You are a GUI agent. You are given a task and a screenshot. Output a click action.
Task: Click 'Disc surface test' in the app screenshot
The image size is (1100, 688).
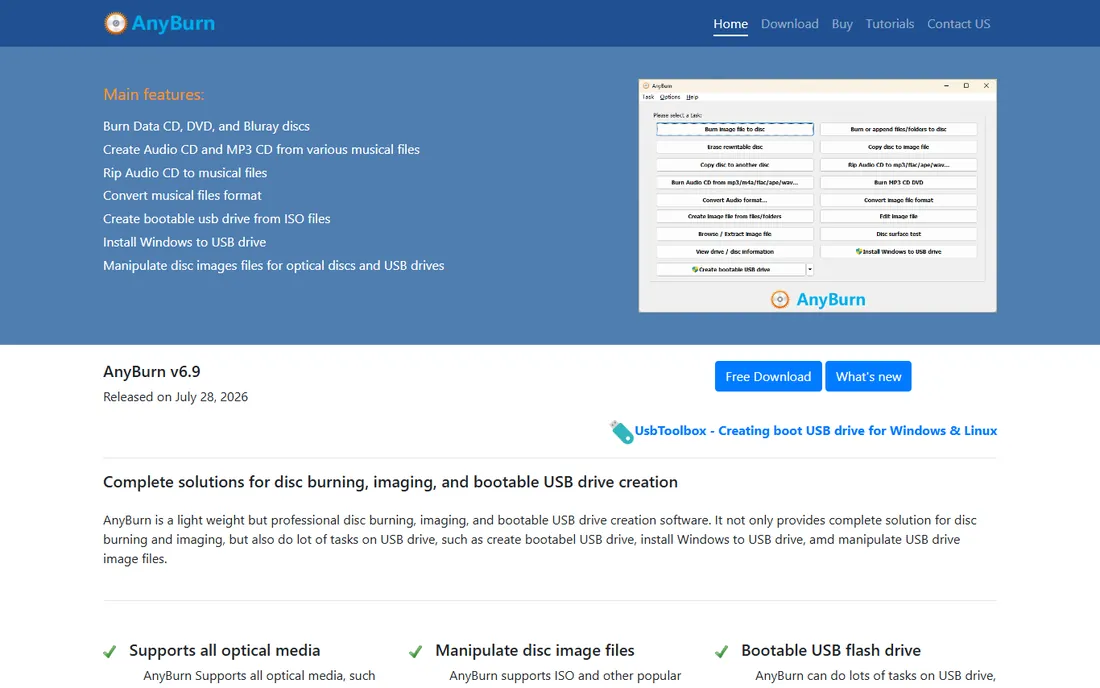click(x=898, y=234)
